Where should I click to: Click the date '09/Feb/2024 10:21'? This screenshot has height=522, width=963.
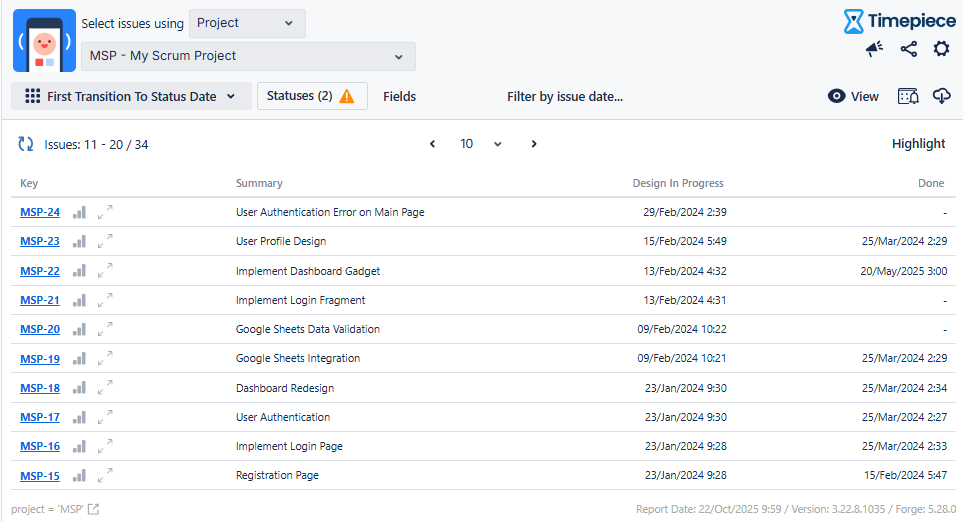click(x=682, y=358)
